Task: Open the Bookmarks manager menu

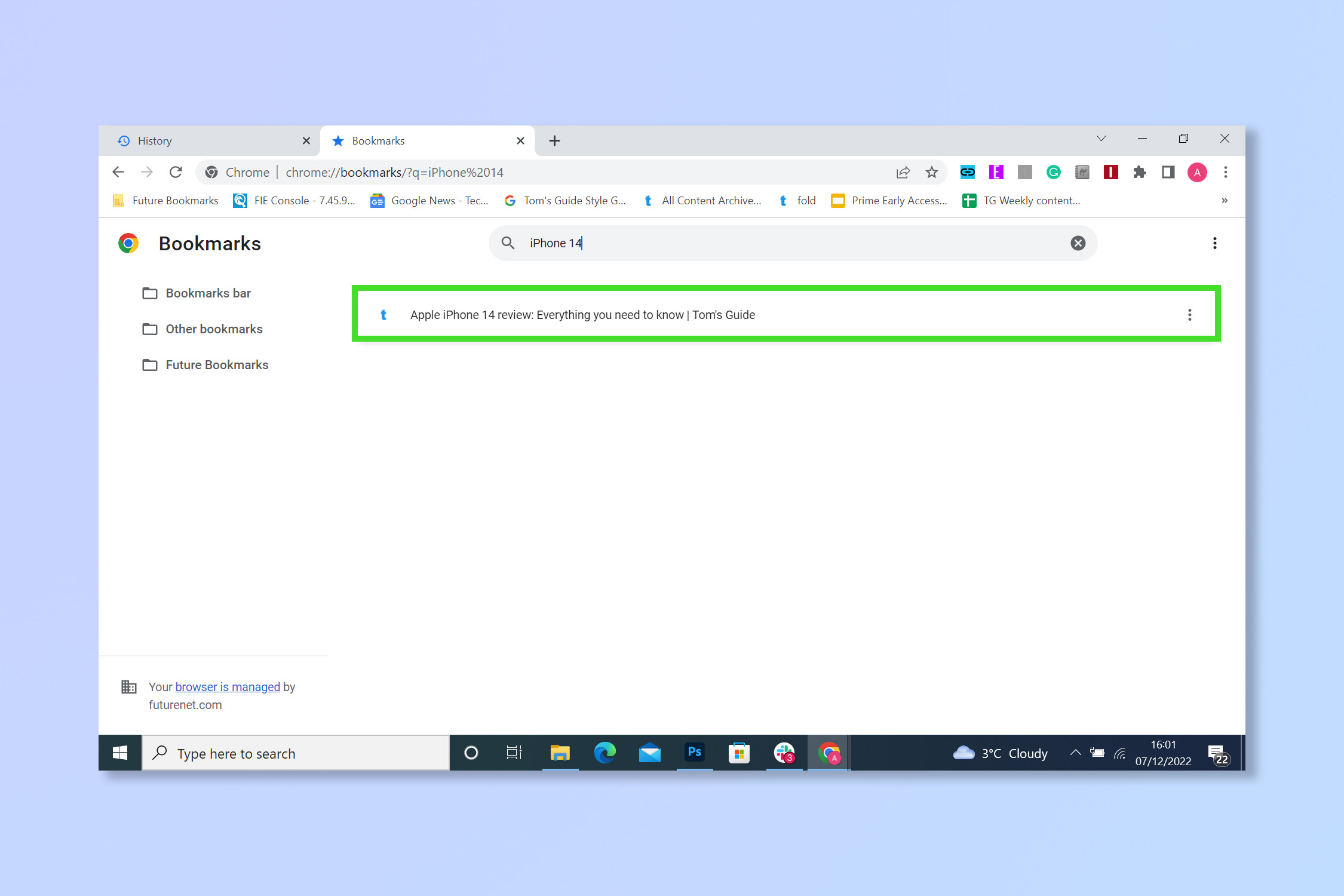Action: coord(1215,243)
